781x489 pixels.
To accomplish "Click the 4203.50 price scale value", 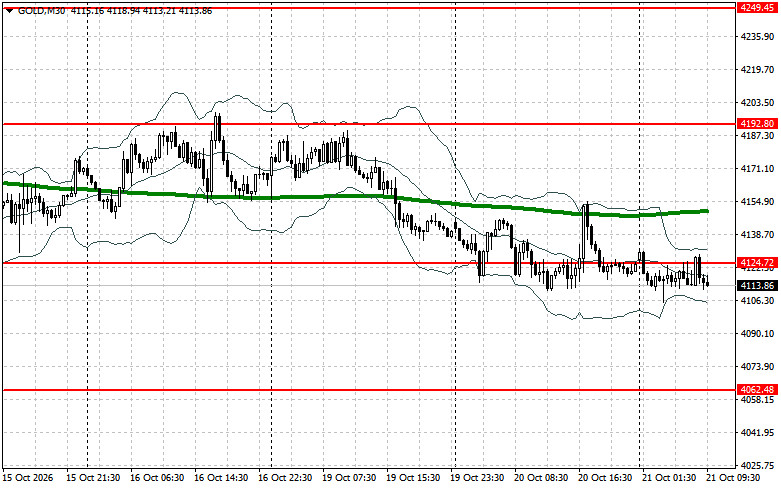I will click(x=757, y=103).
